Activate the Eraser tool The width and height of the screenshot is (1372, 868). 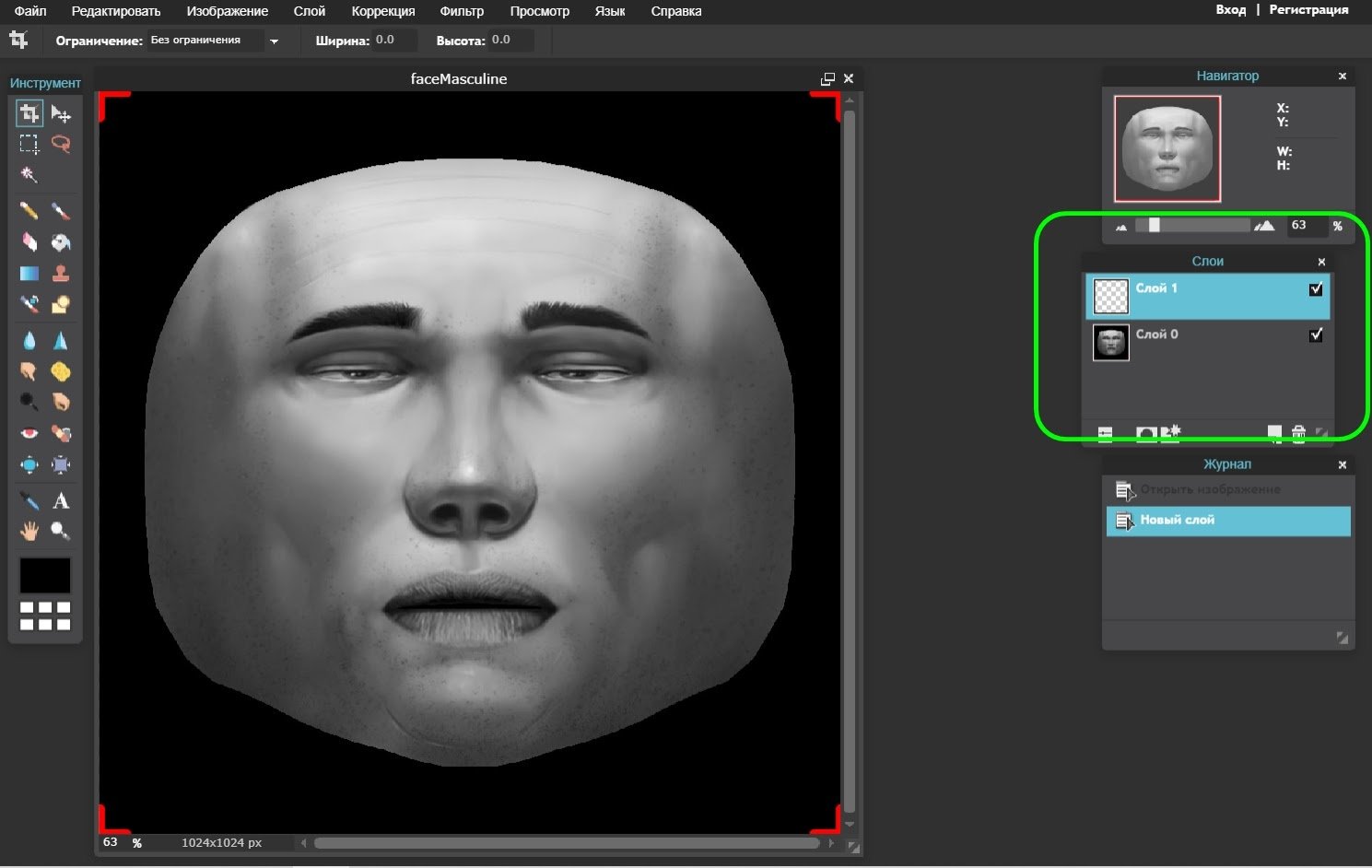pyautogui.click(x=29, y=242)
